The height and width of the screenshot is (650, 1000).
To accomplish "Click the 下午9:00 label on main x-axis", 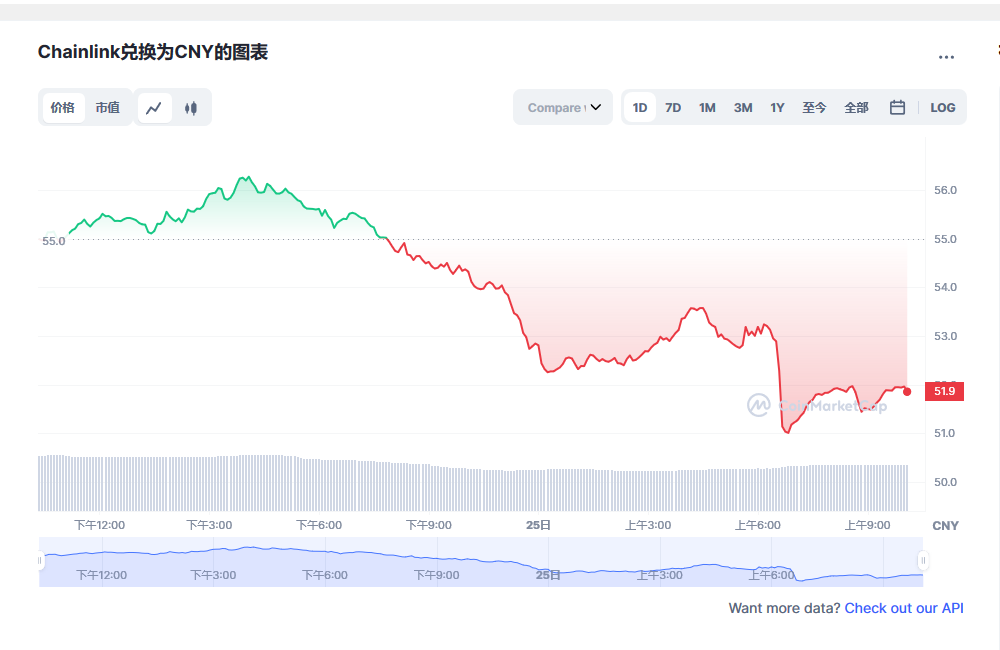I will pos(429,525).
